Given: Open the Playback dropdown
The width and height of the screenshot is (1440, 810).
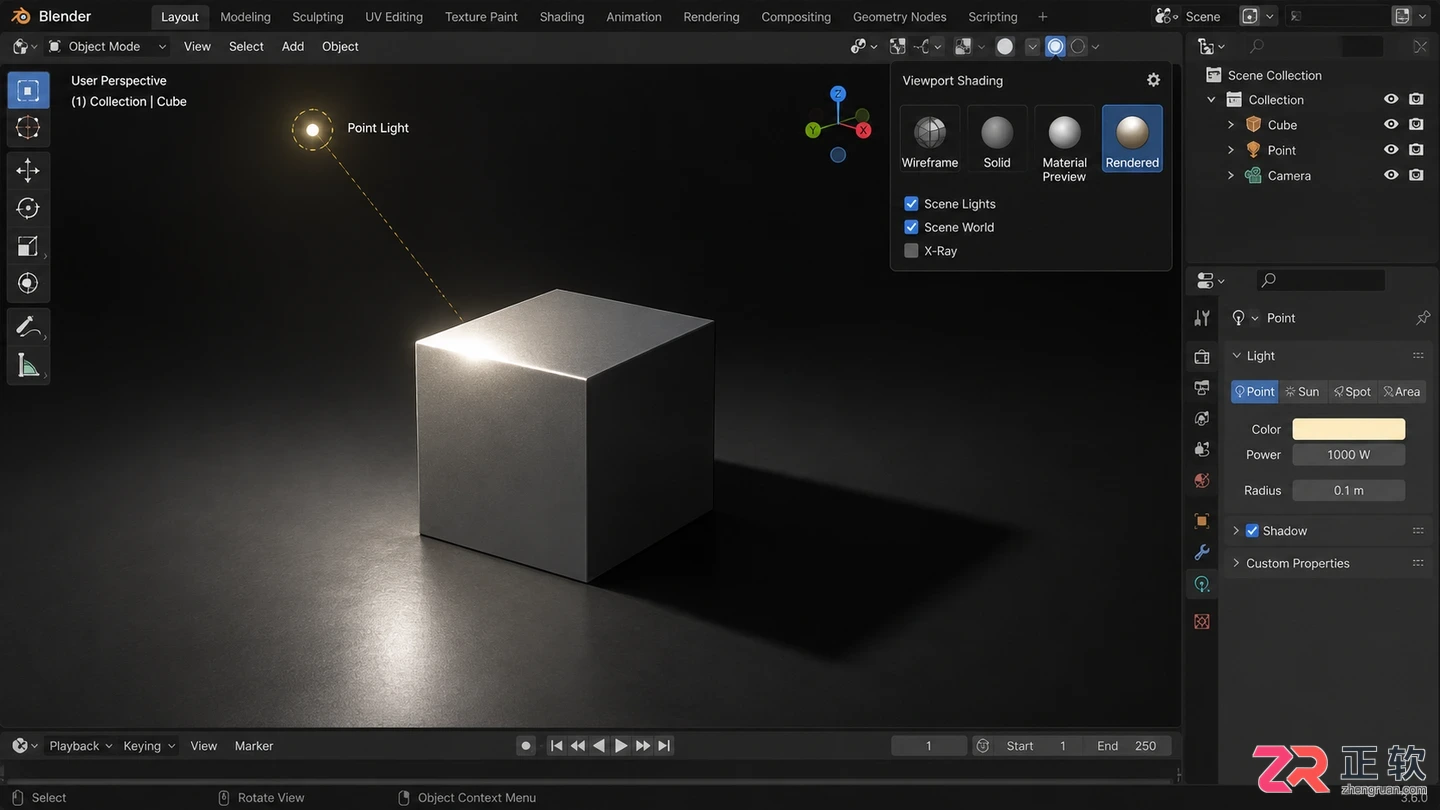Looking at the screenshot, I should [x=81, y=746].
